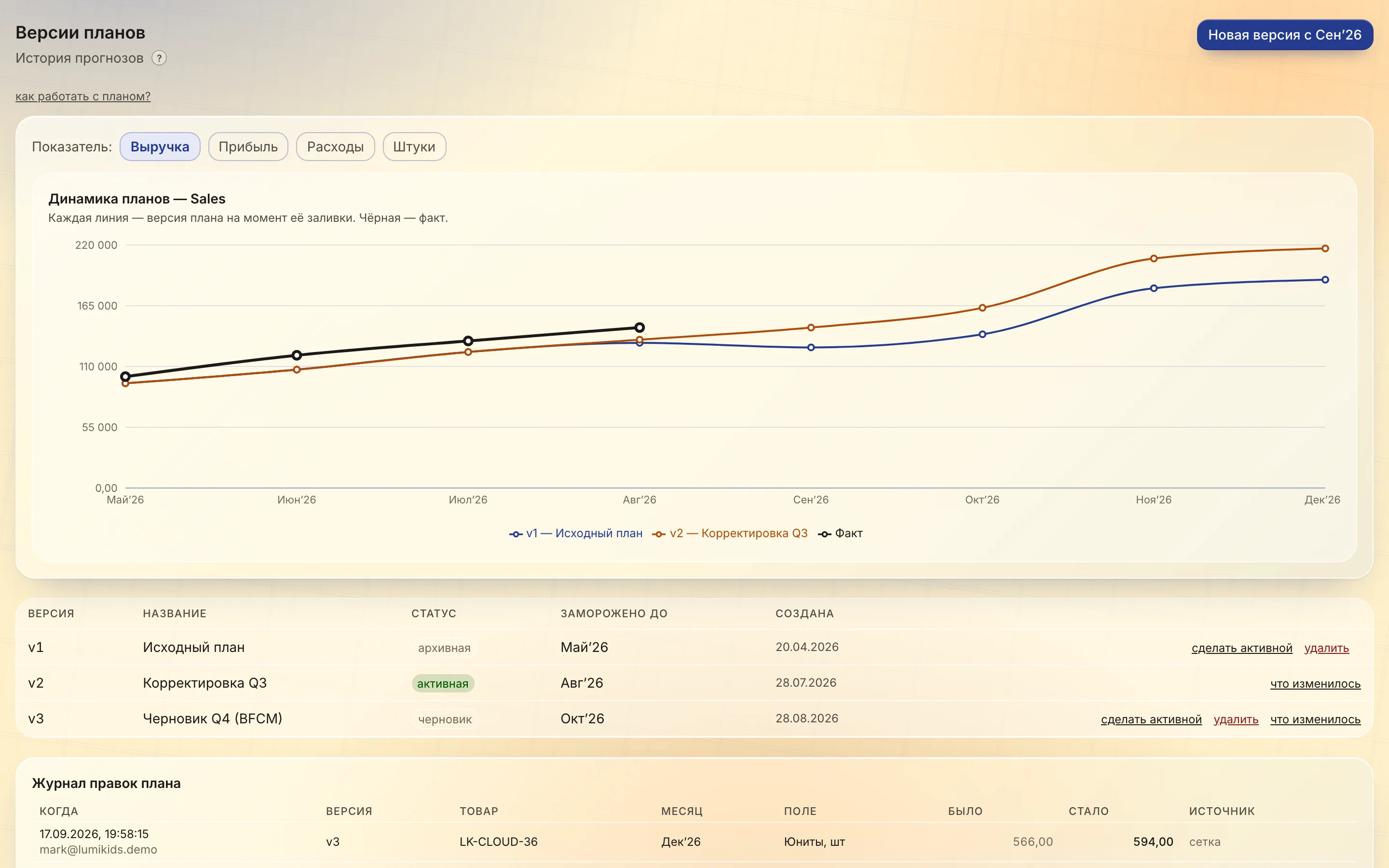This screenshot has width=1389, height=868.
Task: Click the Журнал правок плана heading
Action: 106,783
